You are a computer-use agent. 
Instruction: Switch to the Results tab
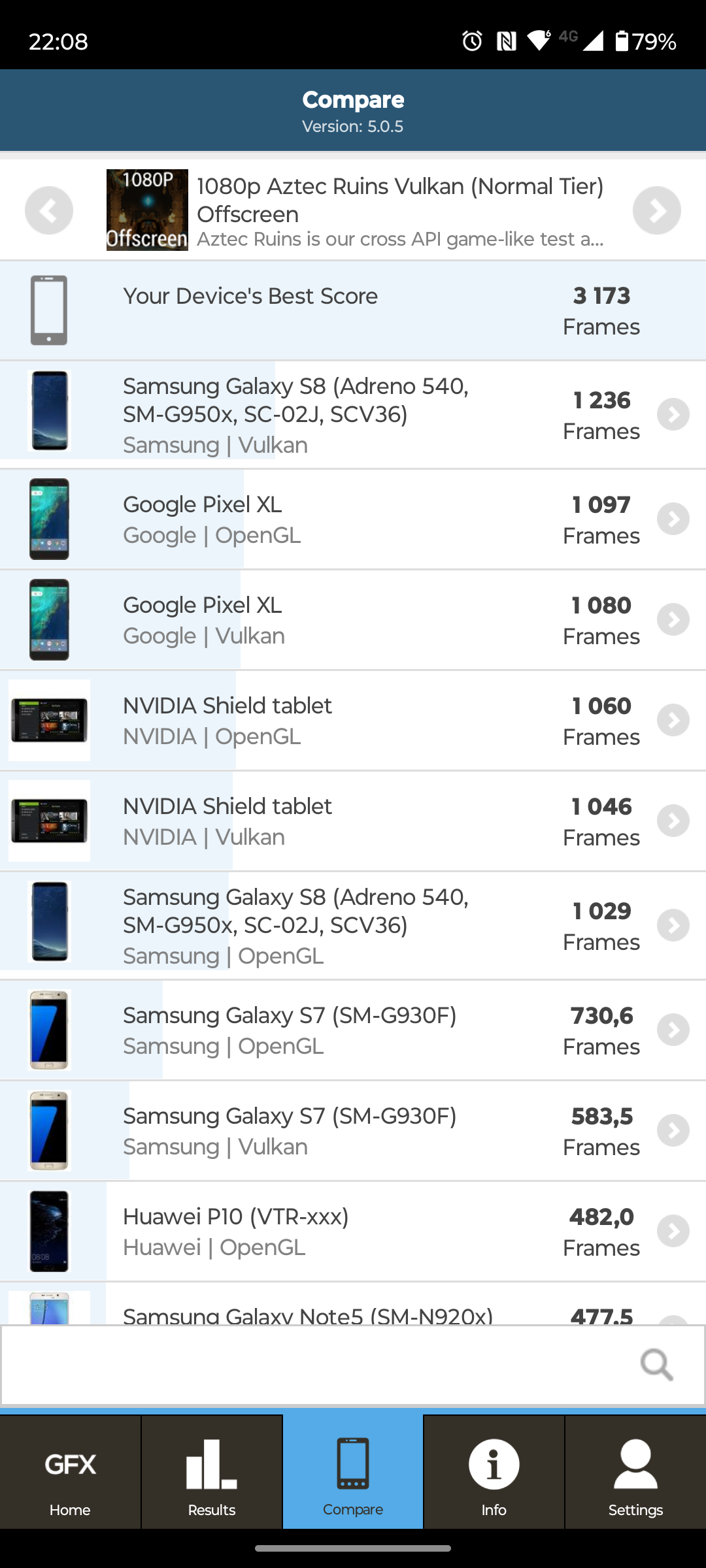[x=211, y=1473]
